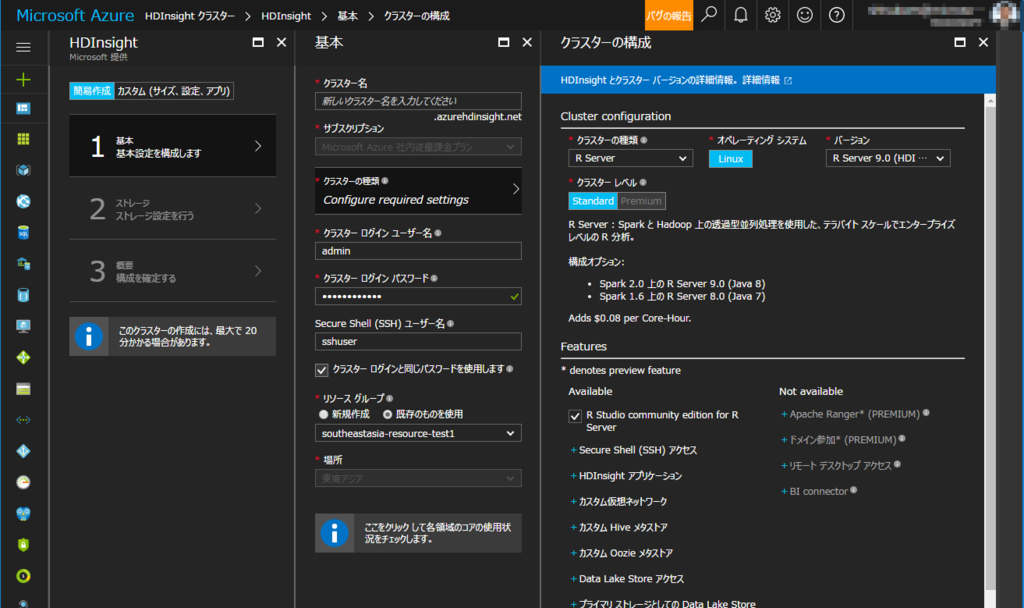The height and width of the screenshot is (608, 1024).
Task: Expand the Data Lake Store アクセス feature
Action: tap(627, 579)
